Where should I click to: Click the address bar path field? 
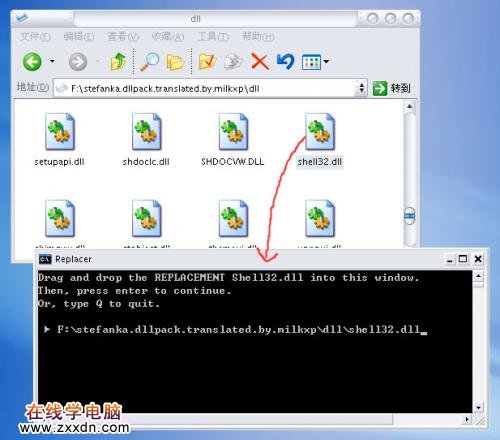pos(210,88)
